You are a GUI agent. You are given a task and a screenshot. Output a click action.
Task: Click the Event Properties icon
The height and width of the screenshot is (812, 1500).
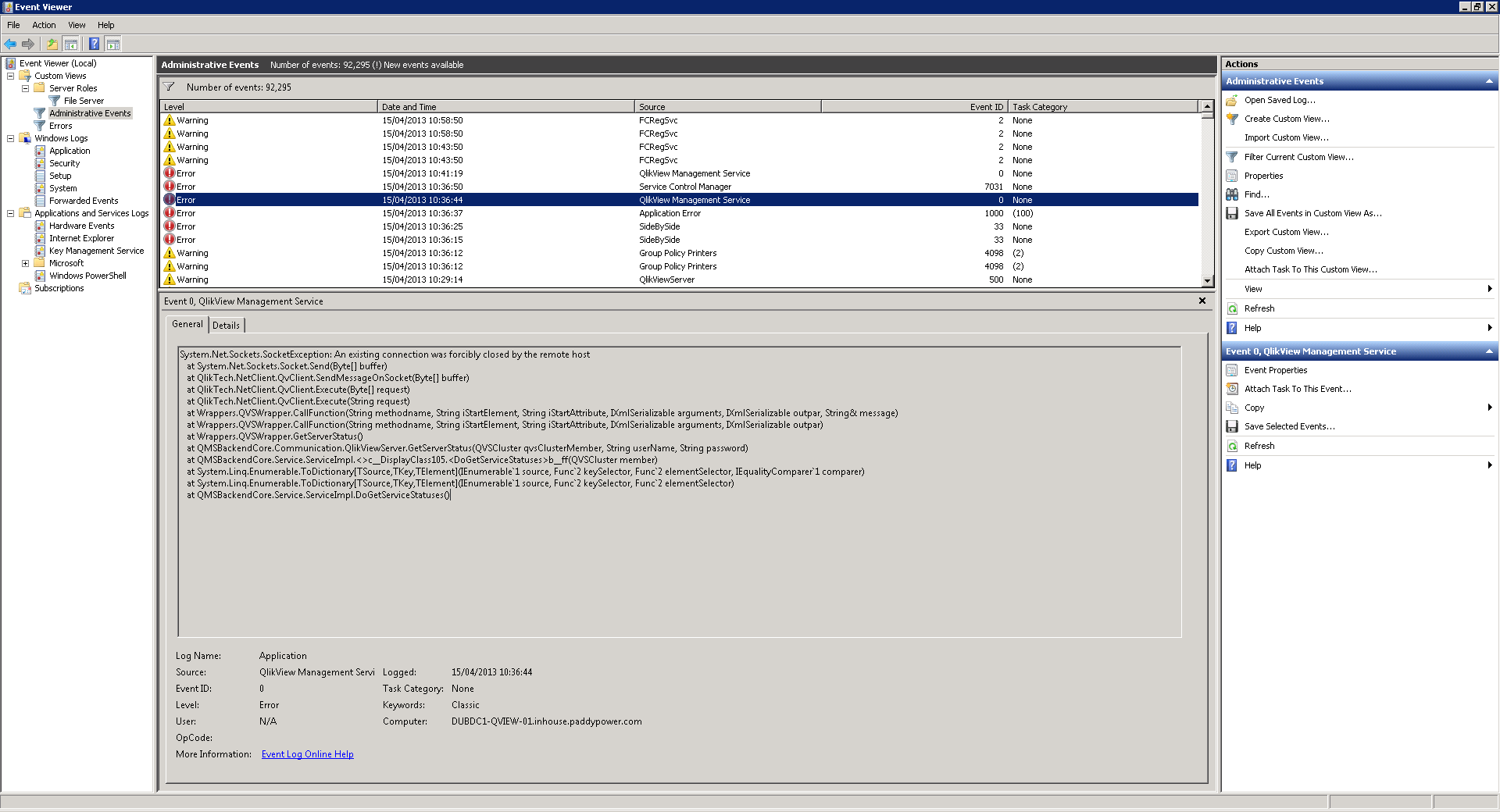click(1232, 370)
